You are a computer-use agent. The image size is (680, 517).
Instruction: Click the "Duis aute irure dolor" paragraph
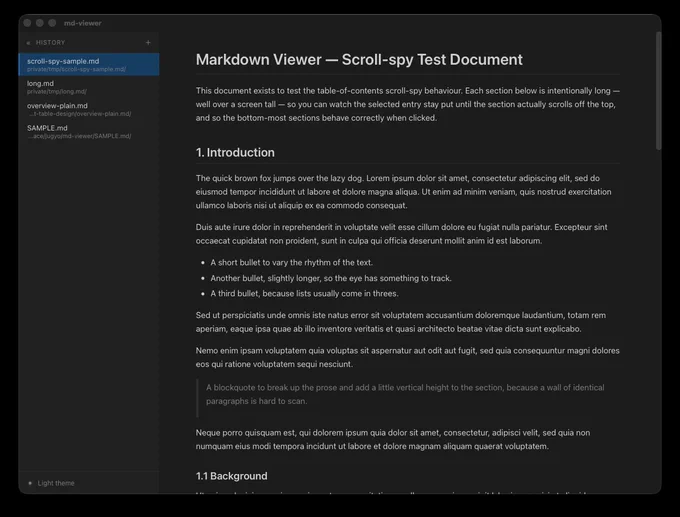tap(402, 234)
